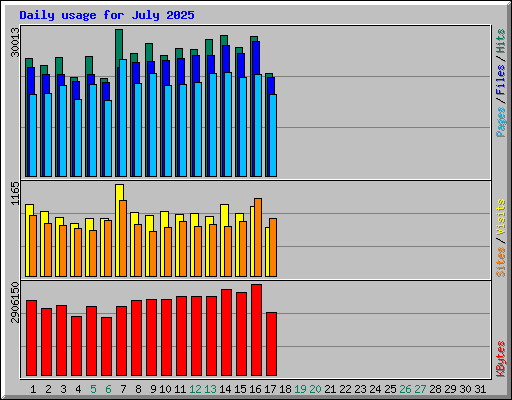The width and height of the screenshot is (512, 400).
Task: Click the cyan 'Pages' legend label
Action: (501, 122)
